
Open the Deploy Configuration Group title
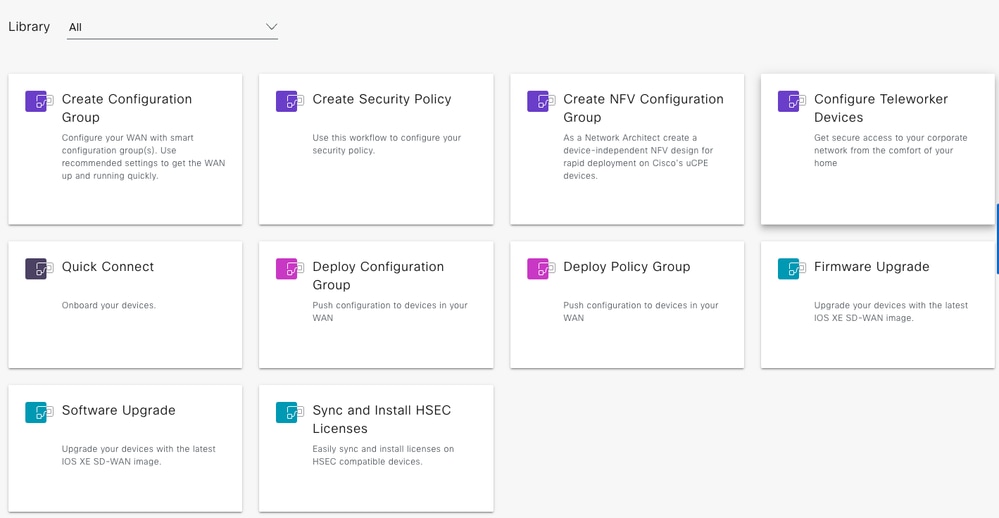(x=378, y=276)
